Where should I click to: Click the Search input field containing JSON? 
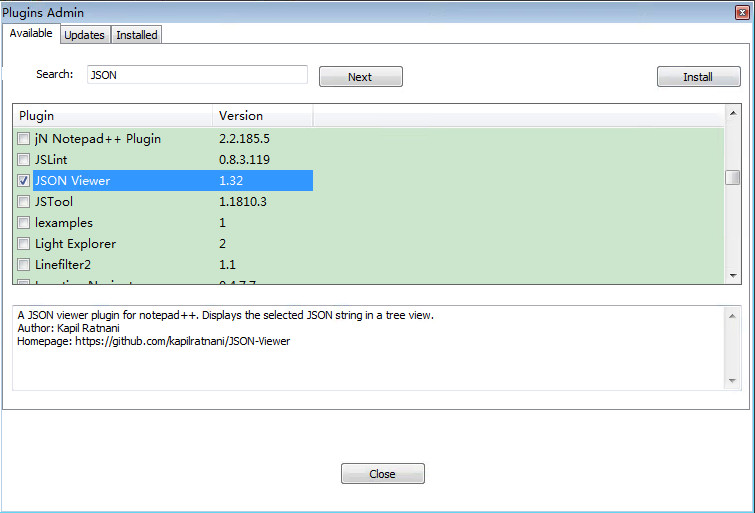(x=197, y=75)
